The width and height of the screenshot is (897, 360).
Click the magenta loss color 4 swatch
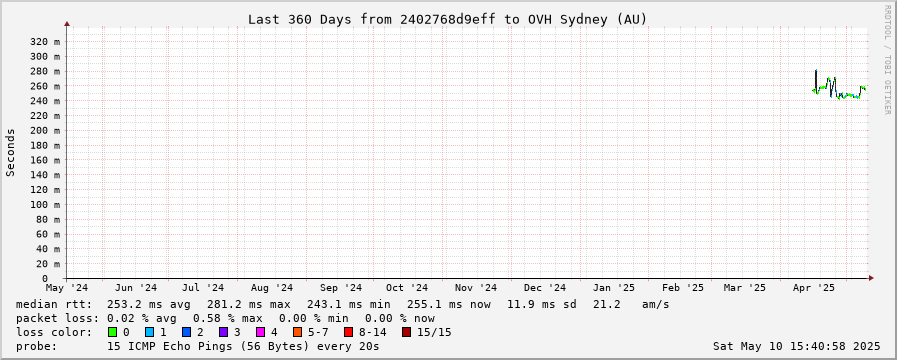point(260,332)
